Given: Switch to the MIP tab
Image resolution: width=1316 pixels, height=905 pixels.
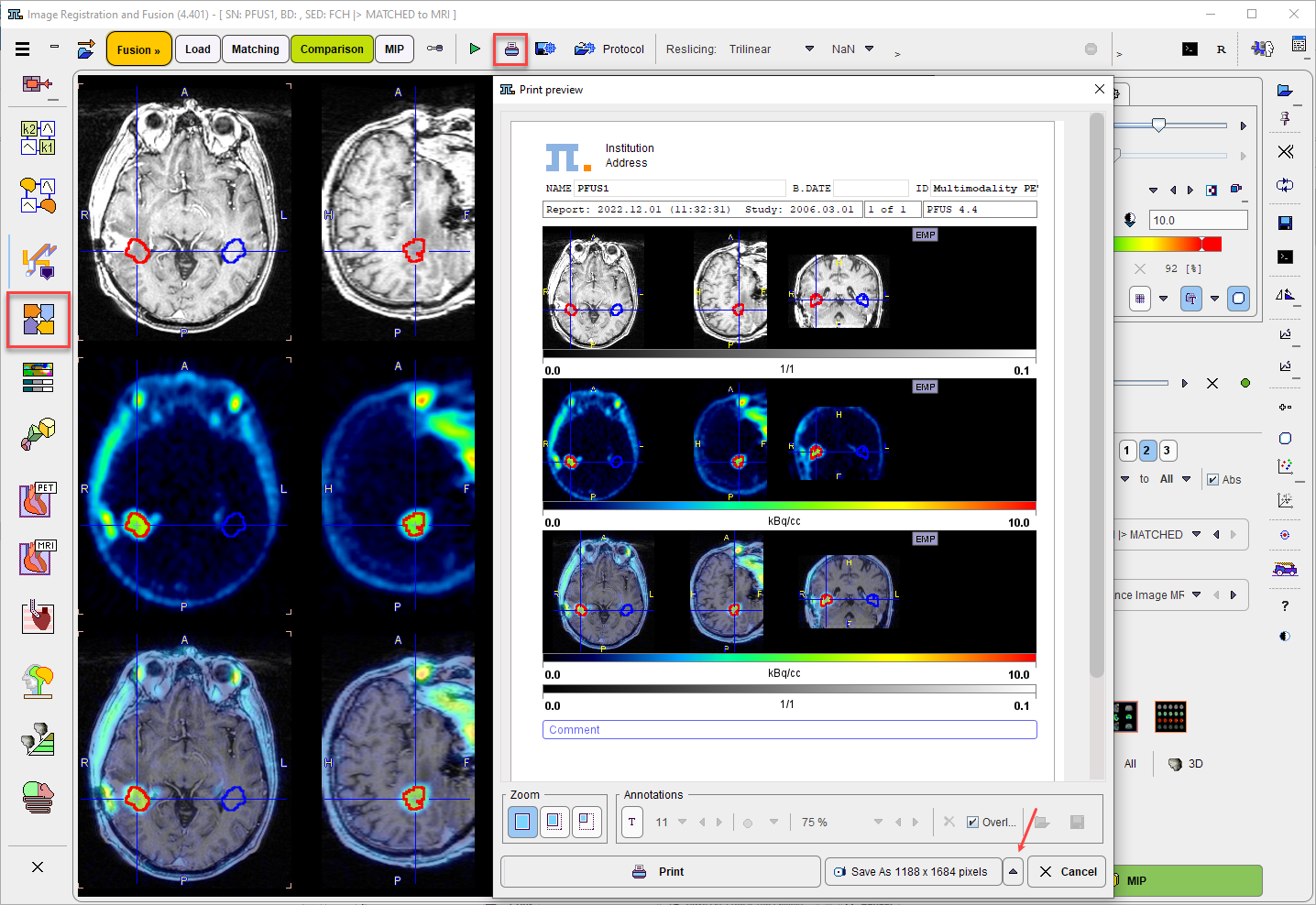Looking at the screenshot, I should (394, 49).
